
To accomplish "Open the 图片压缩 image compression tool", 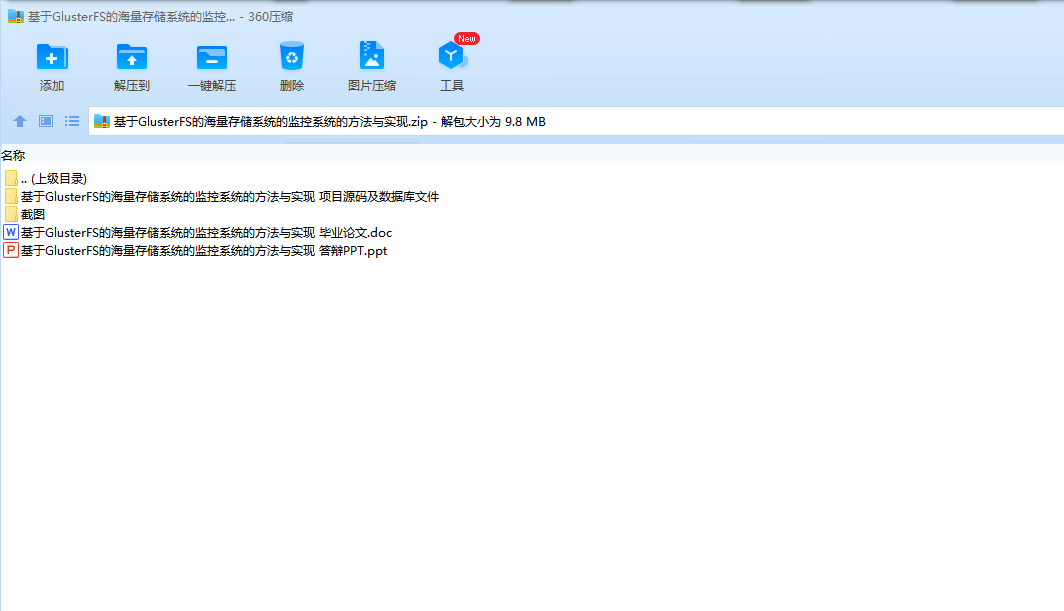I will [372, 56].
